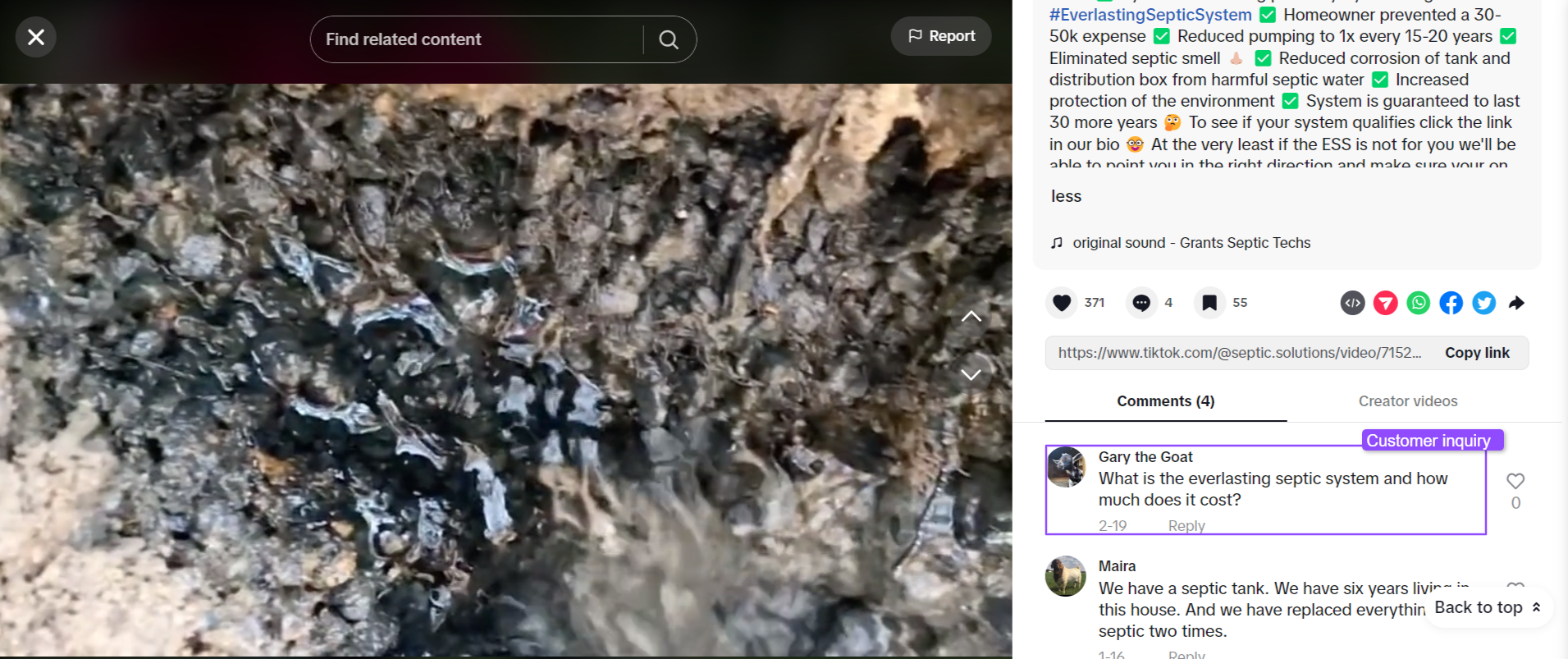Click the Maira username
Viewport: 1568px width, 659px height.
pyautogui.click(x=1118, y=566)
